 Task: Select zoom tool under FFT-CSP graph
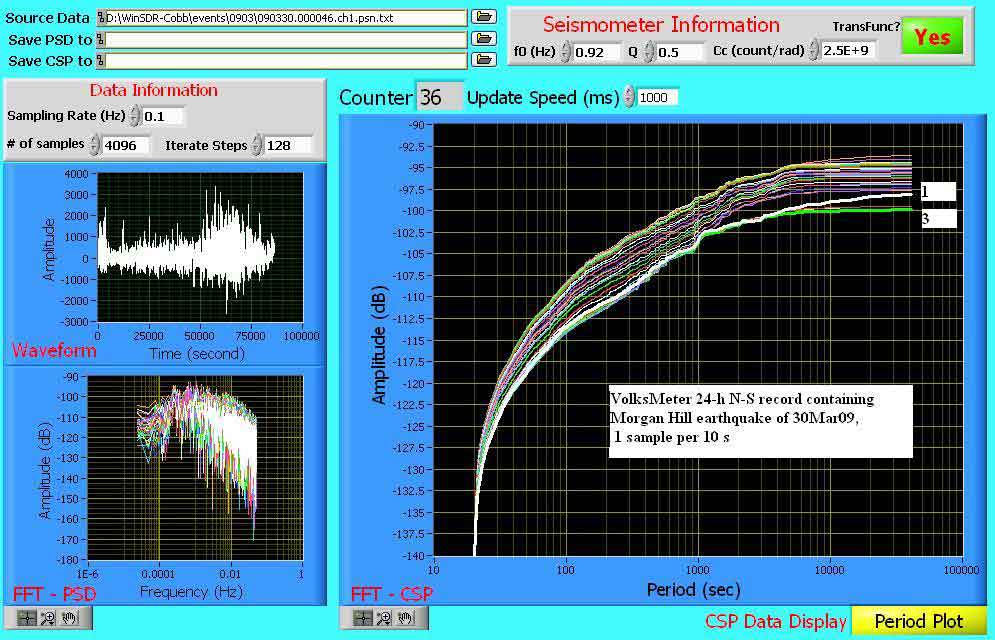pos(383,618)
